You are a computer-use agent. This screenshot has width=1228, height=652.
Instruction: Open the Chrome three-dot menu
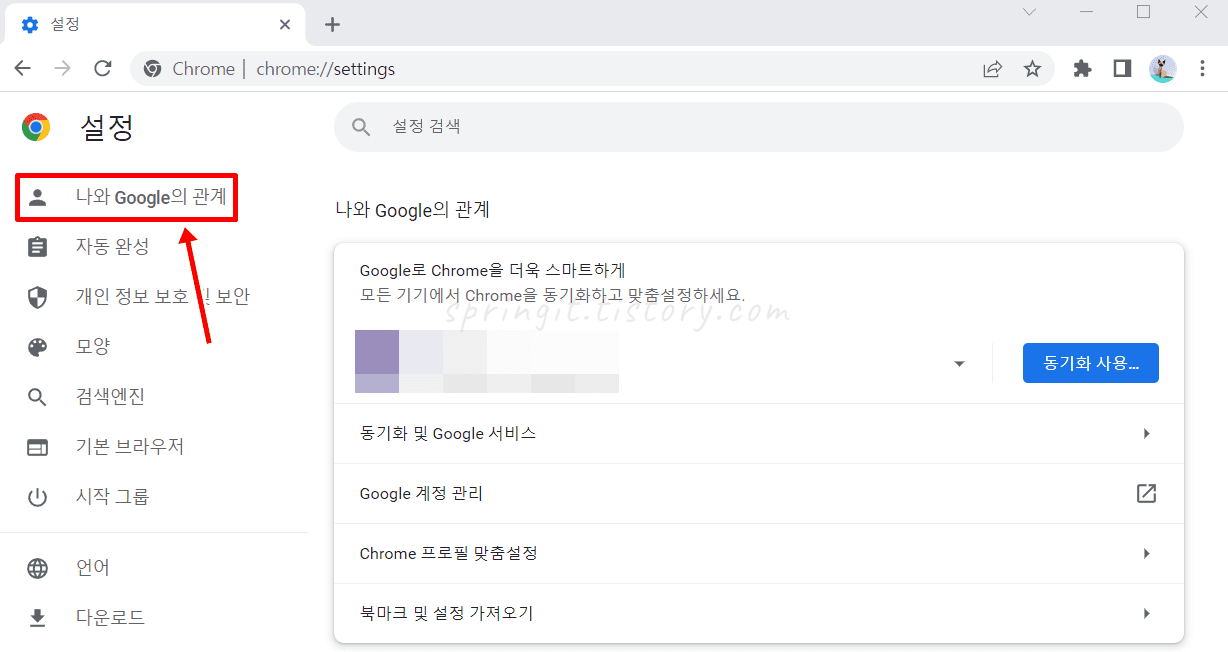[x=1202, y=69]
